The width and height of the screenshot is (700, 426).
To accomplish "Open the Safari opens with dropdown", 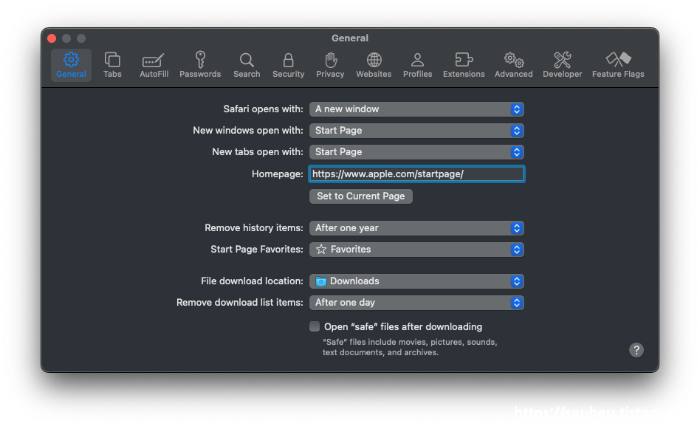I will click(x=417, y=109).
